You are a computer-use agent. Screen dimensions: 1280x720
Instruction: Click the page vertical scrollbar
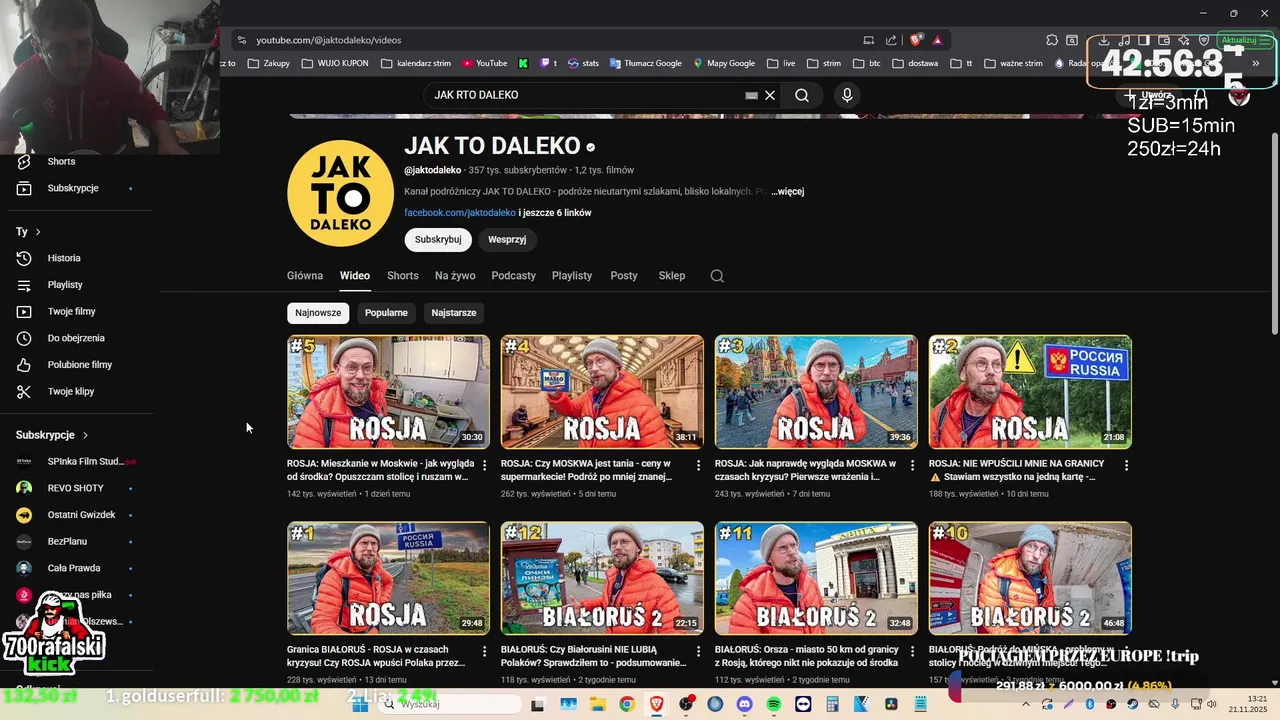pos(1274,235)
